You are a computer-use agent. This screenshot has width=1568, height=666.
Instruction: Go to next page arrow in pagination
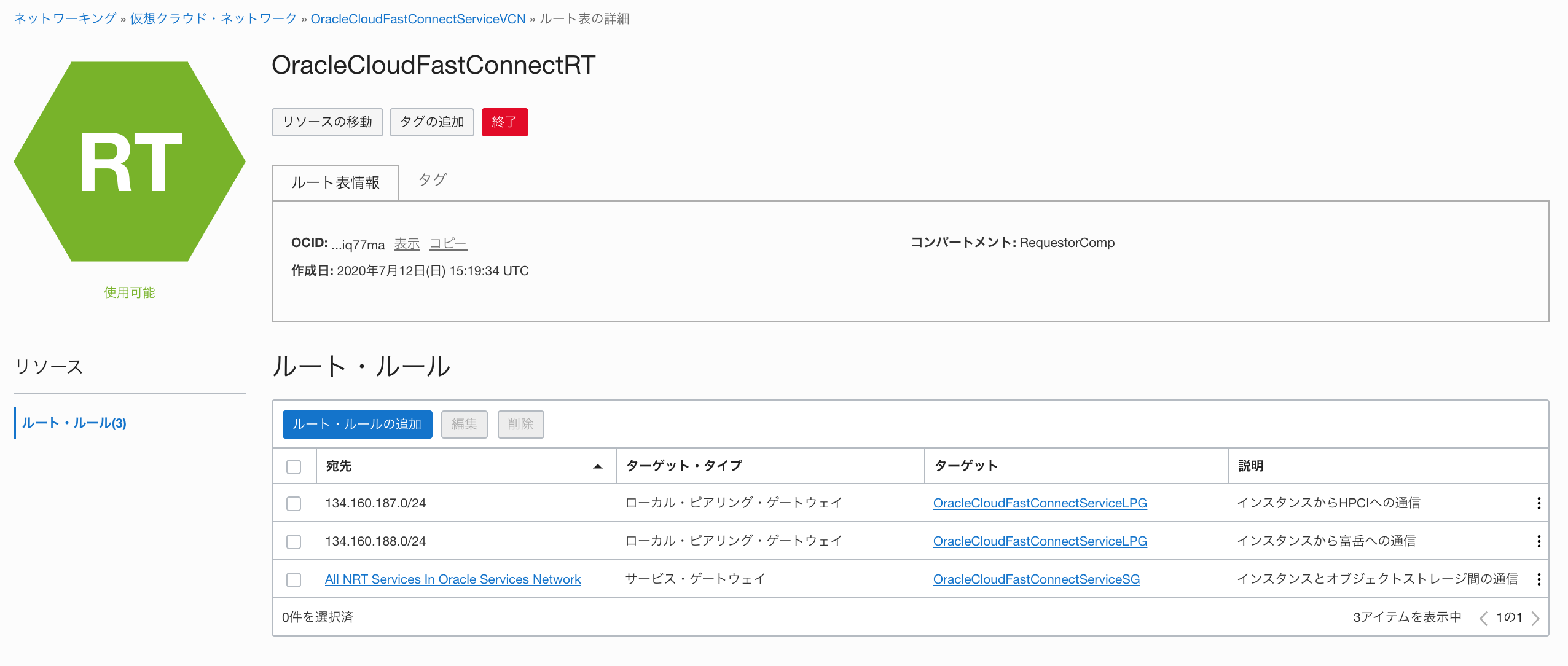1535,618
